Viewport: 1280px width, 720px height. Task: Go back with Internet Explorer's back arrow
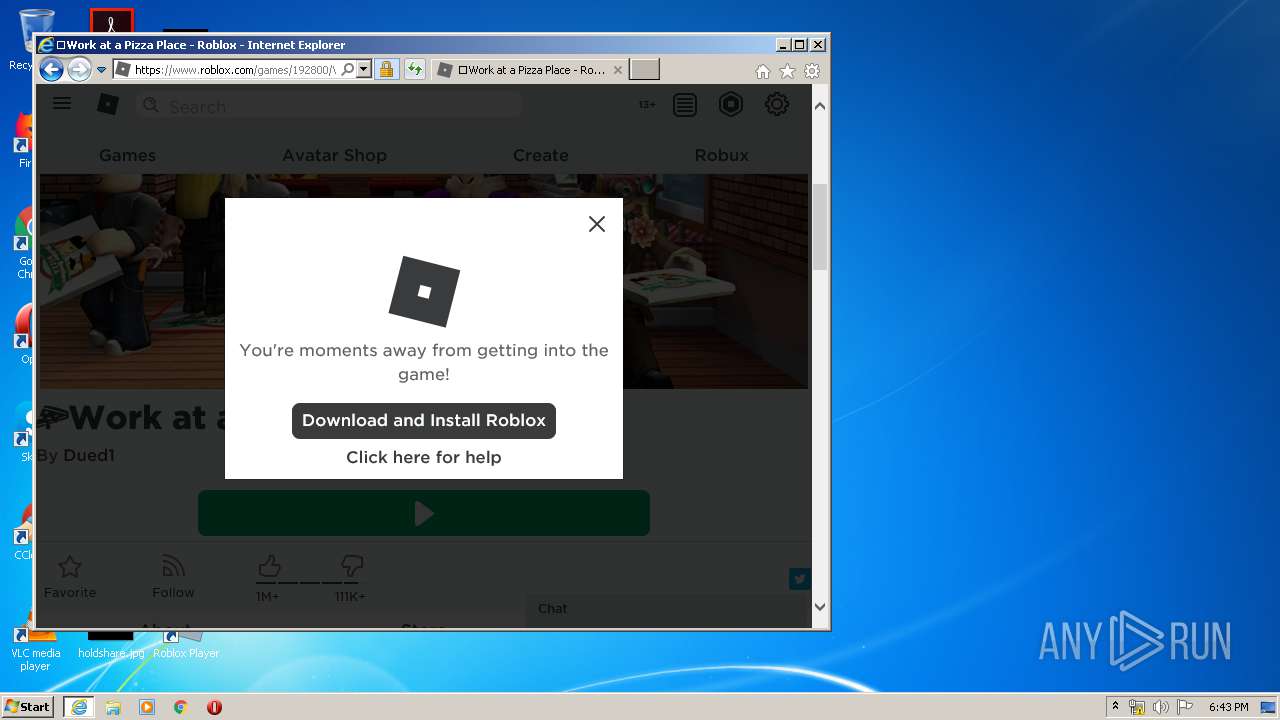tap(51, 70)
